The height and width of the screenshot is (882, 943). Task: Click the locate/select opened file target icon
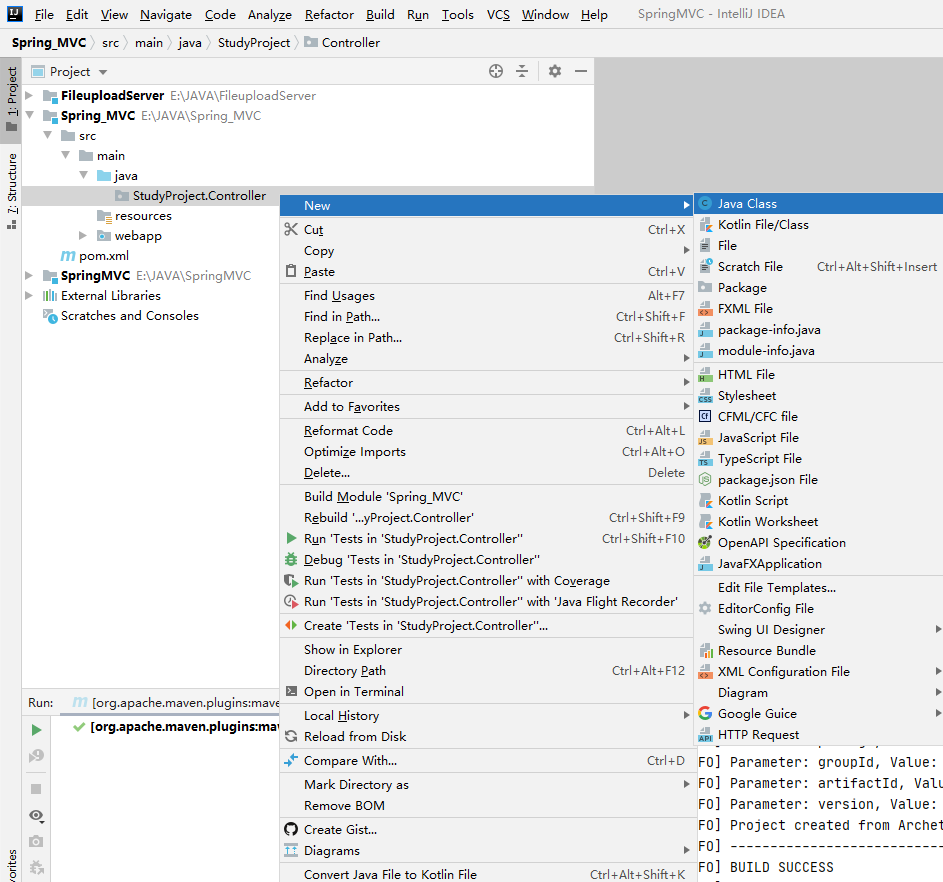496,71
